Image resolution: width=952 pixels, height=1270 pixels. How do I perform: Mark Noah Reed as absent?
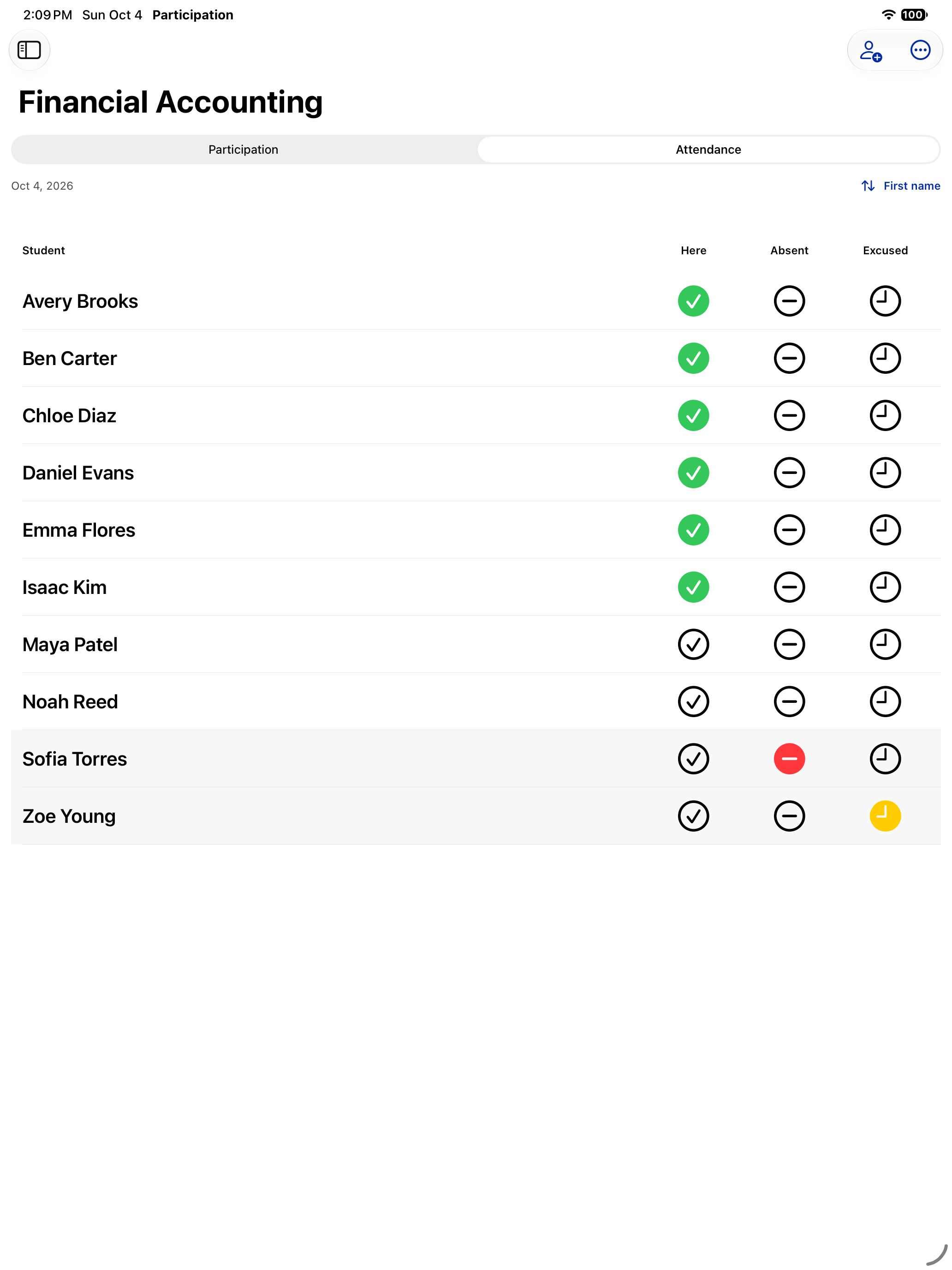(789, 701)
